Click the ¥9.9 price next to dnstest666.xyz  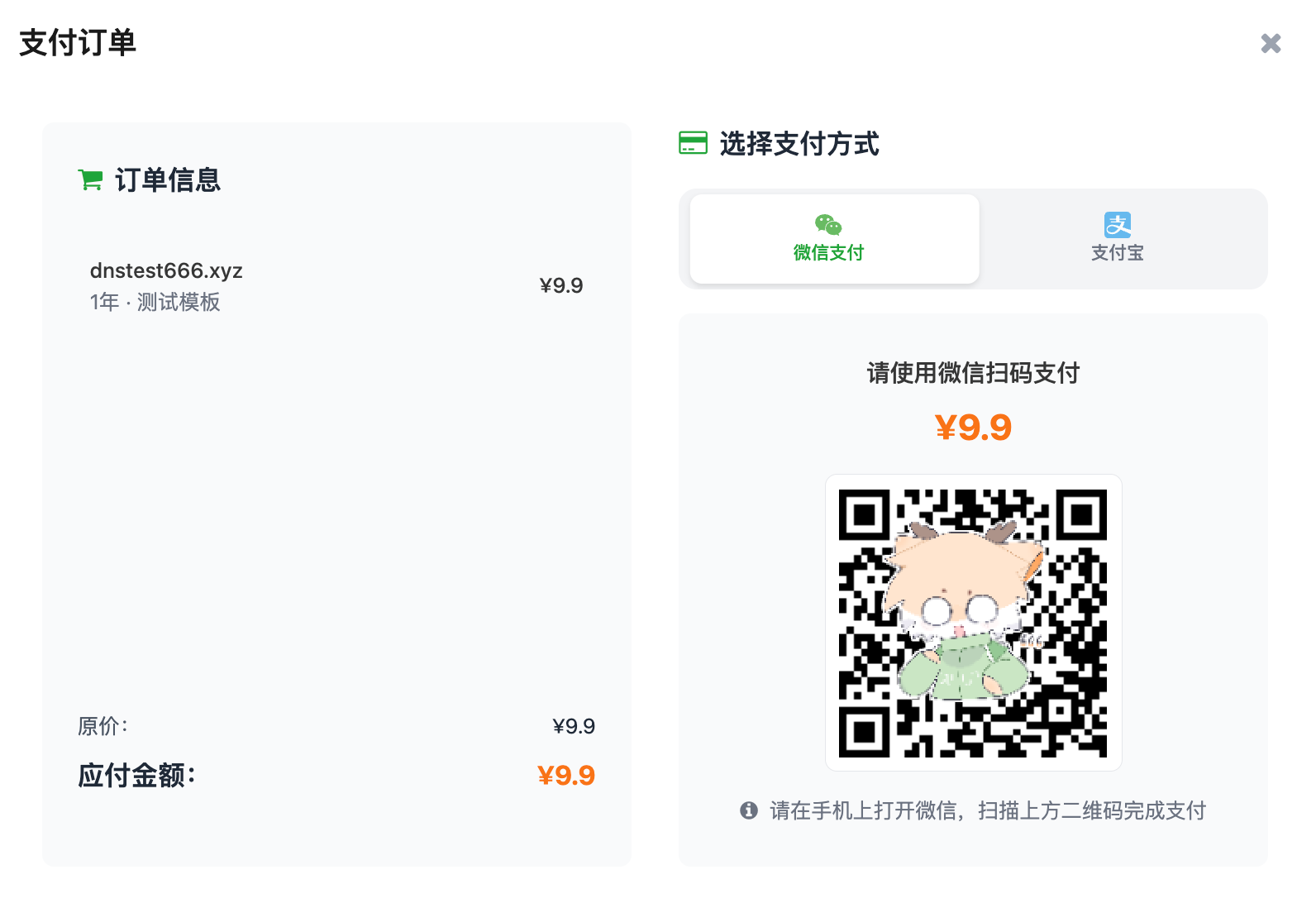561,284
